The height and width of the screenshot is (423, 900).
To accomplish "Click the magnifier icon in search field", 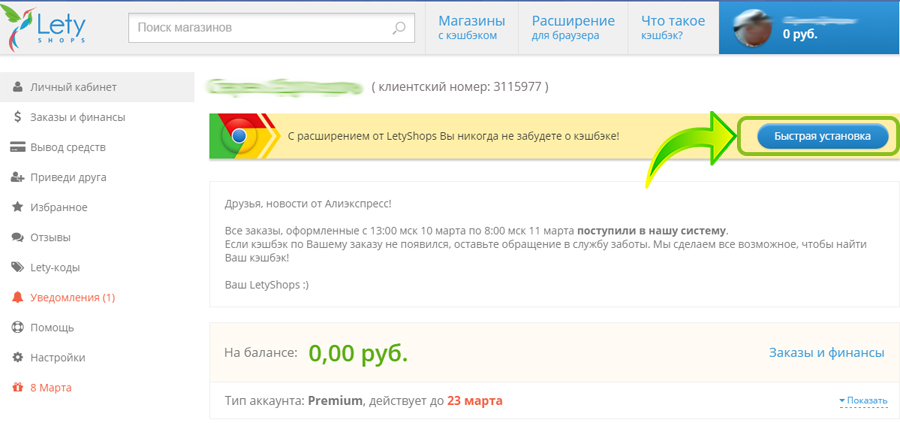I will 398,28.
